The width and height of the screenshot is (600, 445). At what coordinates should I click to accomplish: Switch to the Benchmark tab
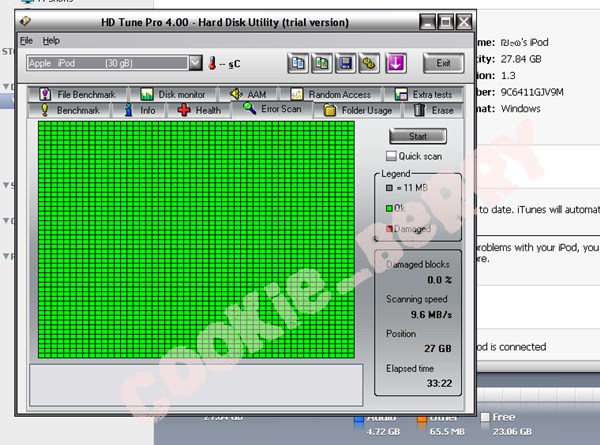tap(68, 110)
